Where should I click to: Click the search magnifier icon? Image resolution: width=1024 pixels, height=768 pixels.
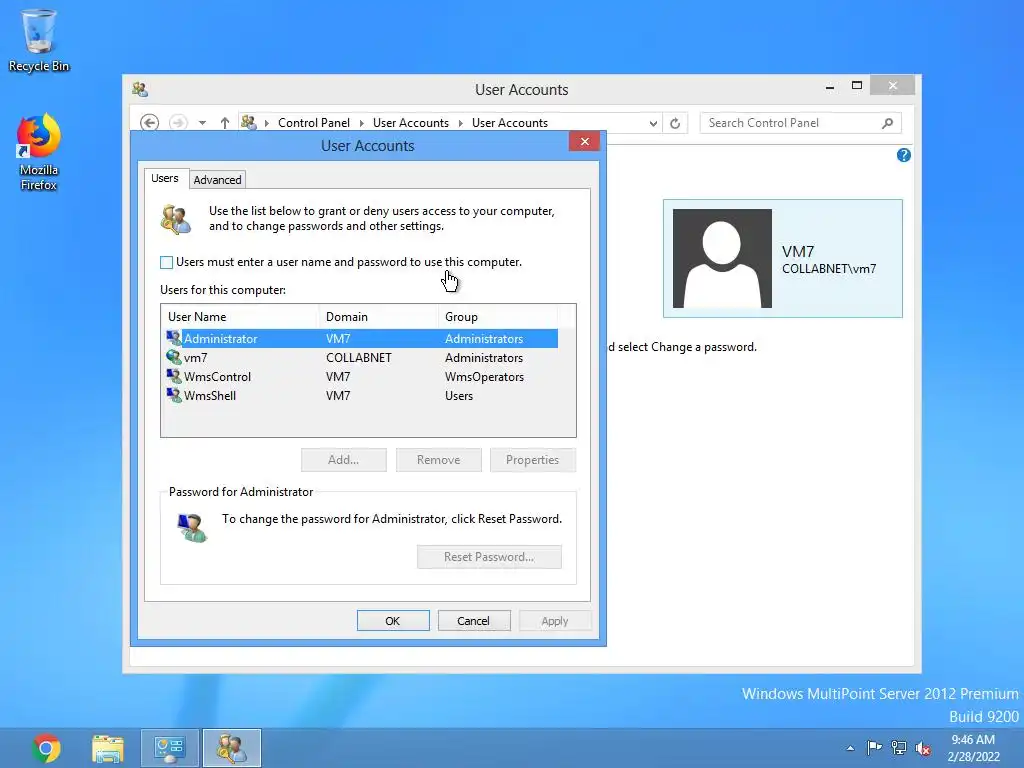click(x=887, y=123)
